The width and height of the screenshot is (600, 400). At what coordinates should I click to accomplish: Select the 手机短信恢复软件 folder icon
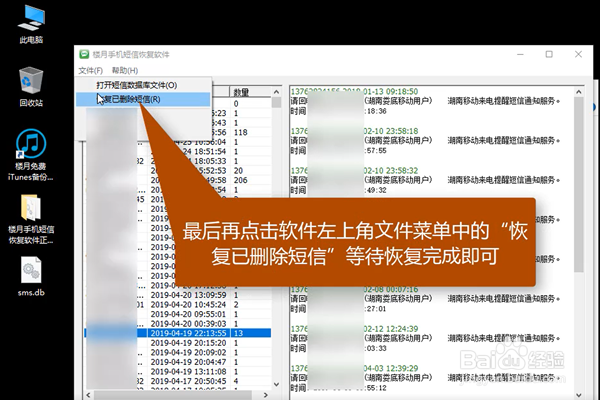(x=31, y=219)
